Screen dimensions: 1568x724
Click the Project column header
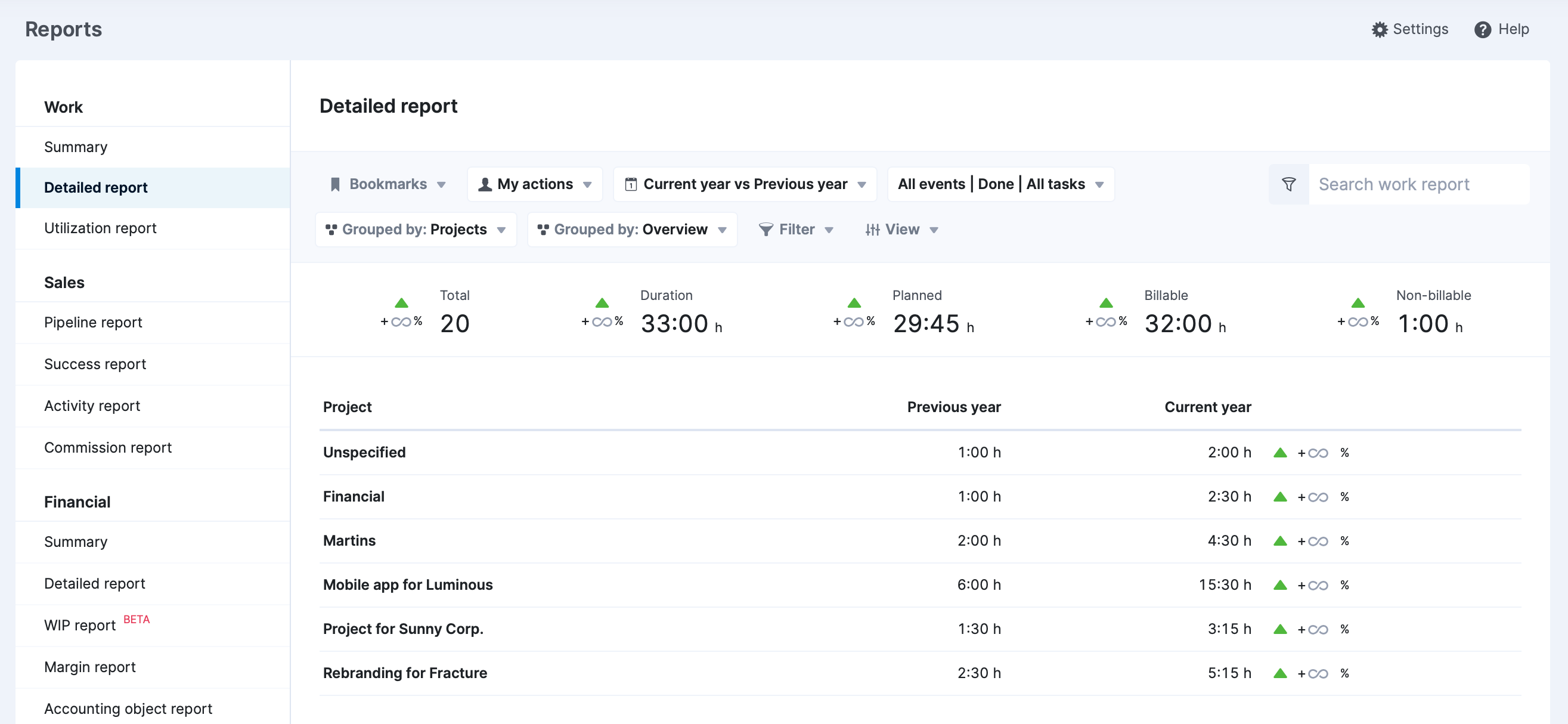pyautogui.click(x=347, y=407)
